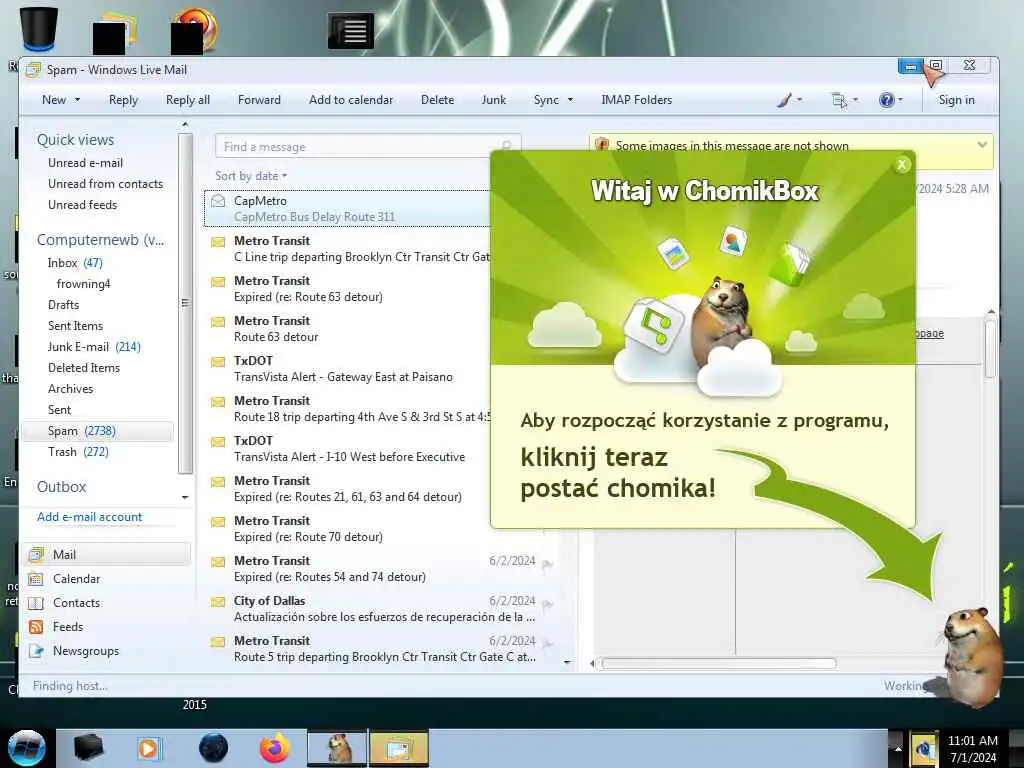The height and width of the screenshot is (768, 1024).
Task: Open IMAP Folders
Action: tap(637, 100)
